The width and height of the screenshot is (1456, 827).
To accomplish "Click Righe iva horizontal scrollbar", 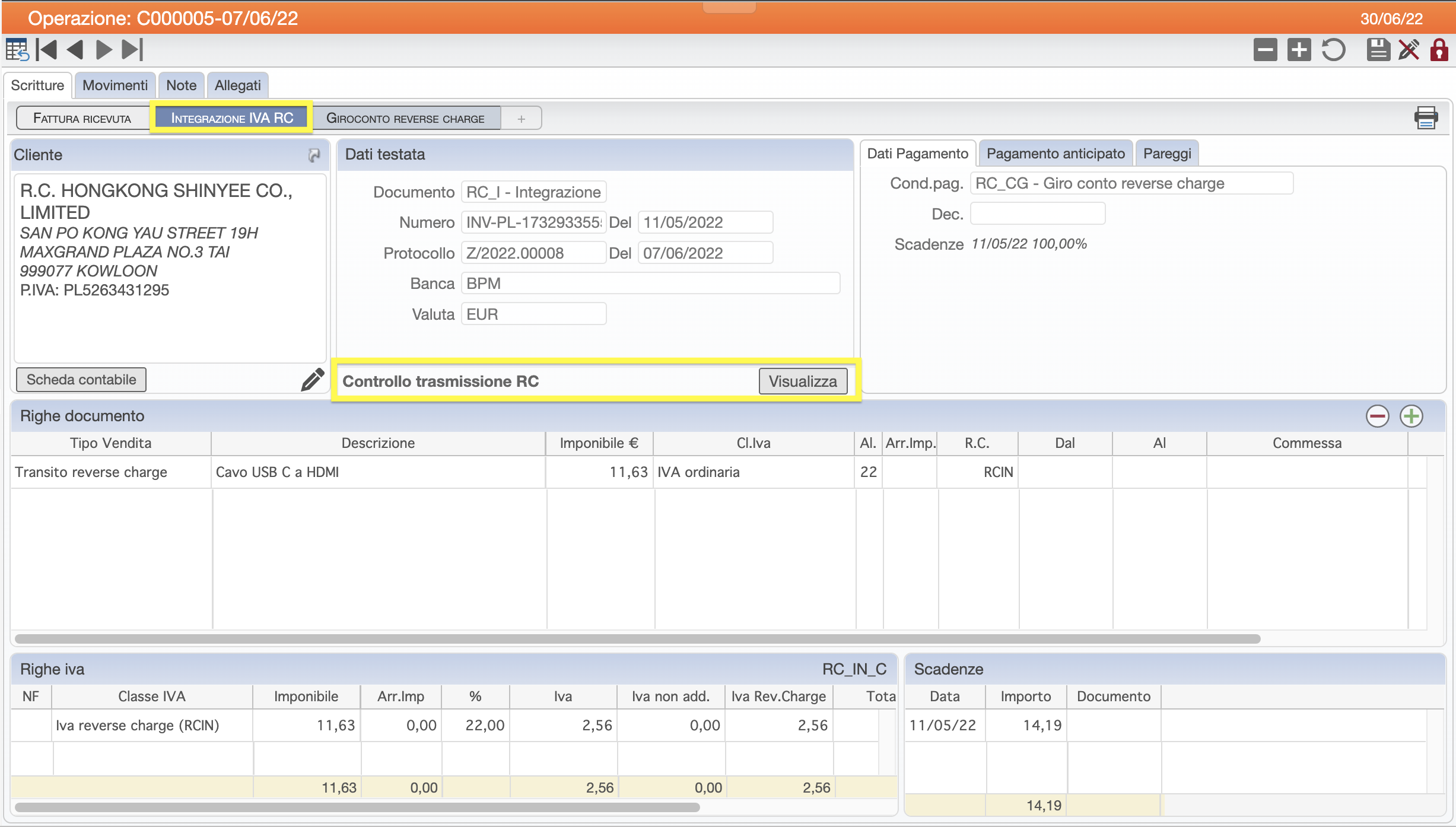I will point(357,807).
